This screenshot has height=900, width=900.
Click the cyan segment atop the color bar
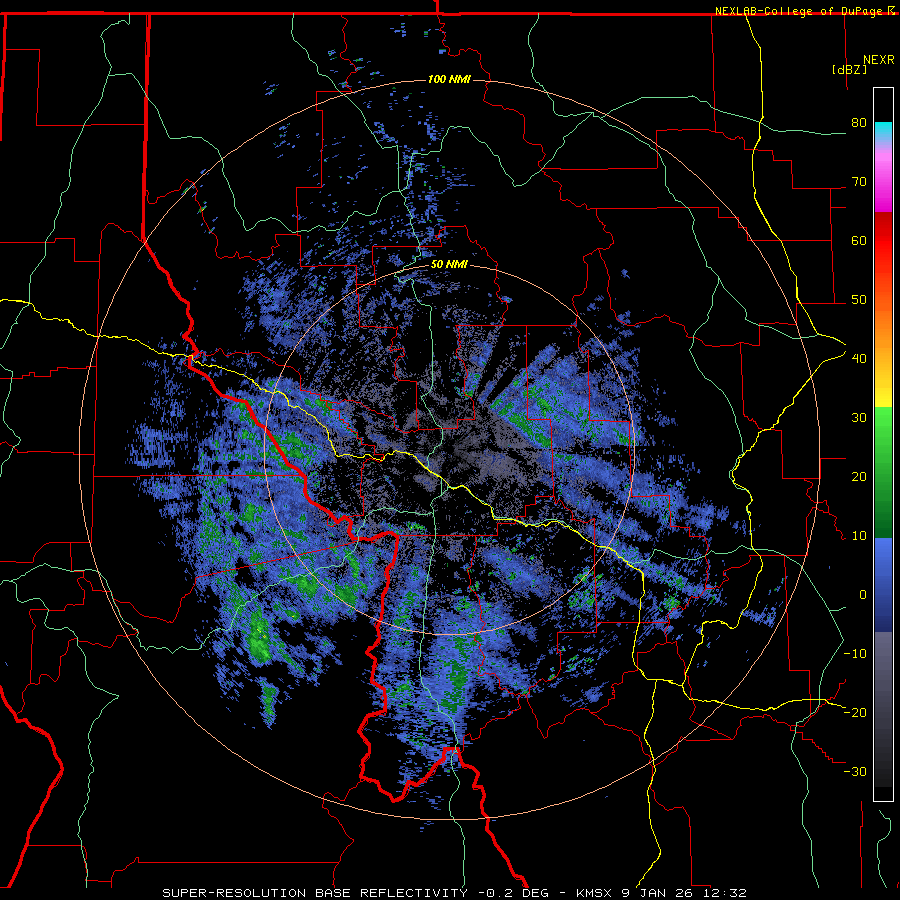[x=883, y=131]
